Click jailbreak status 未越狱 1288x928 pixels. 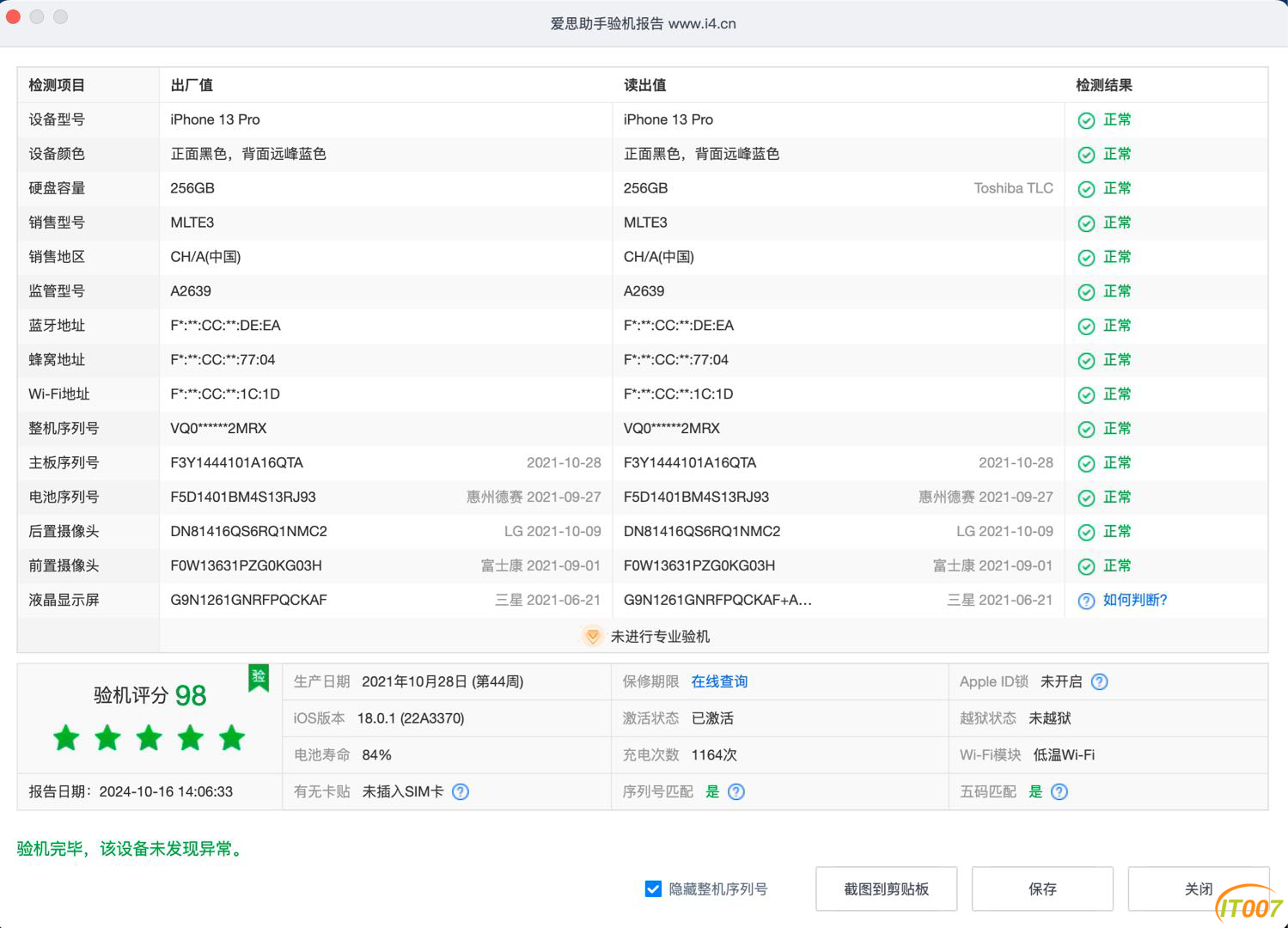click(1050, 718)
